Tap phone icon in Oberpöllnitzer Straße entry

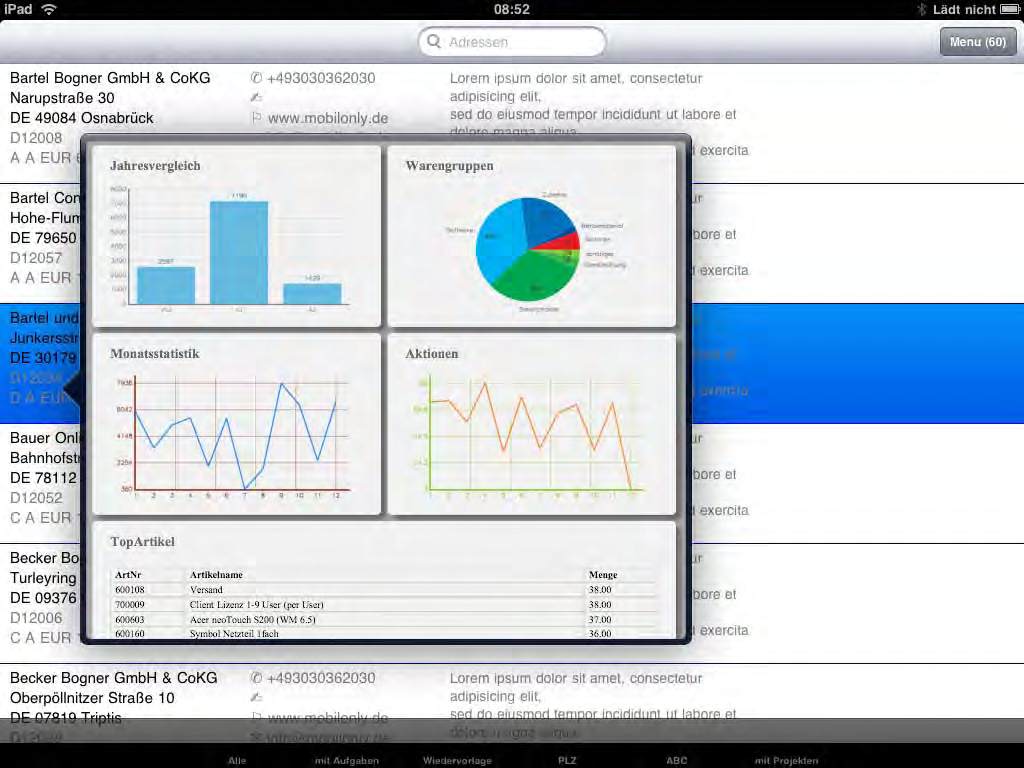(256, 678)
